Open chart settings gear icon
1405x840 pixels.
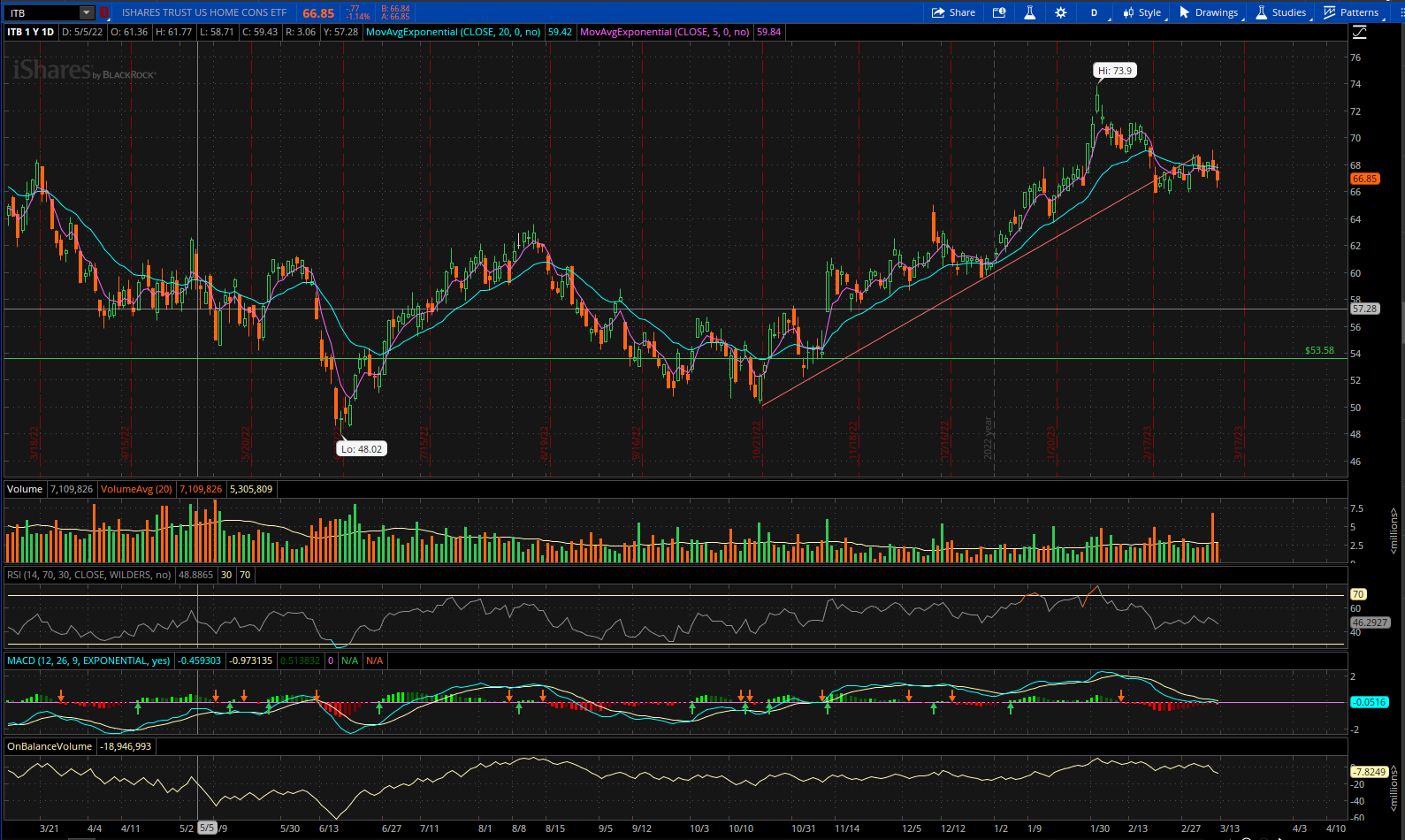[1061, 12]
